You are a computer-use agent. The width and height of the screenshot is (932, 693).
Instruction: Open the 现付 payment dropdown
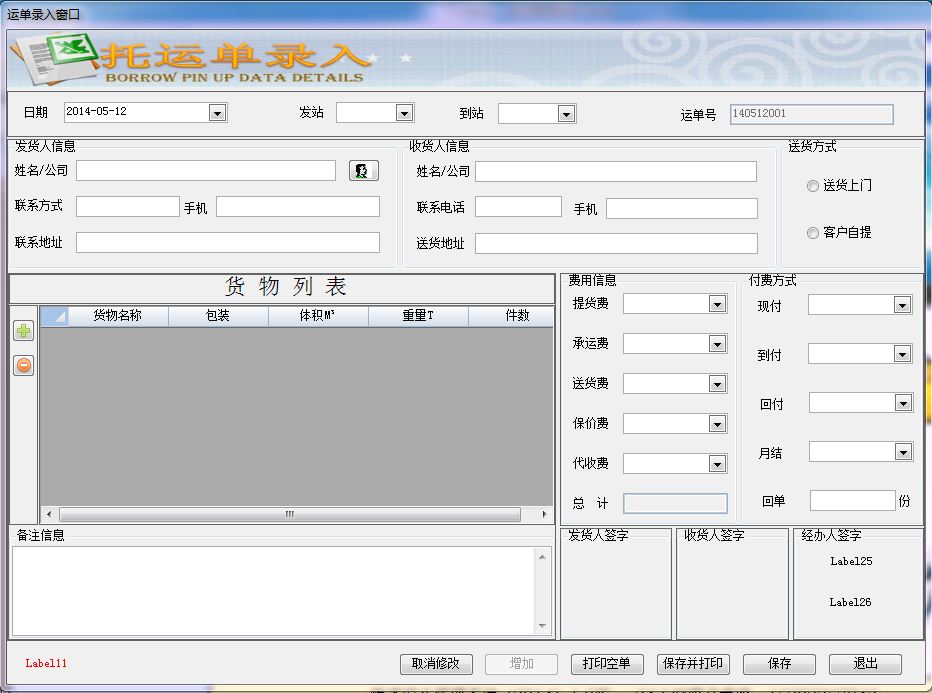coord(902,305)
